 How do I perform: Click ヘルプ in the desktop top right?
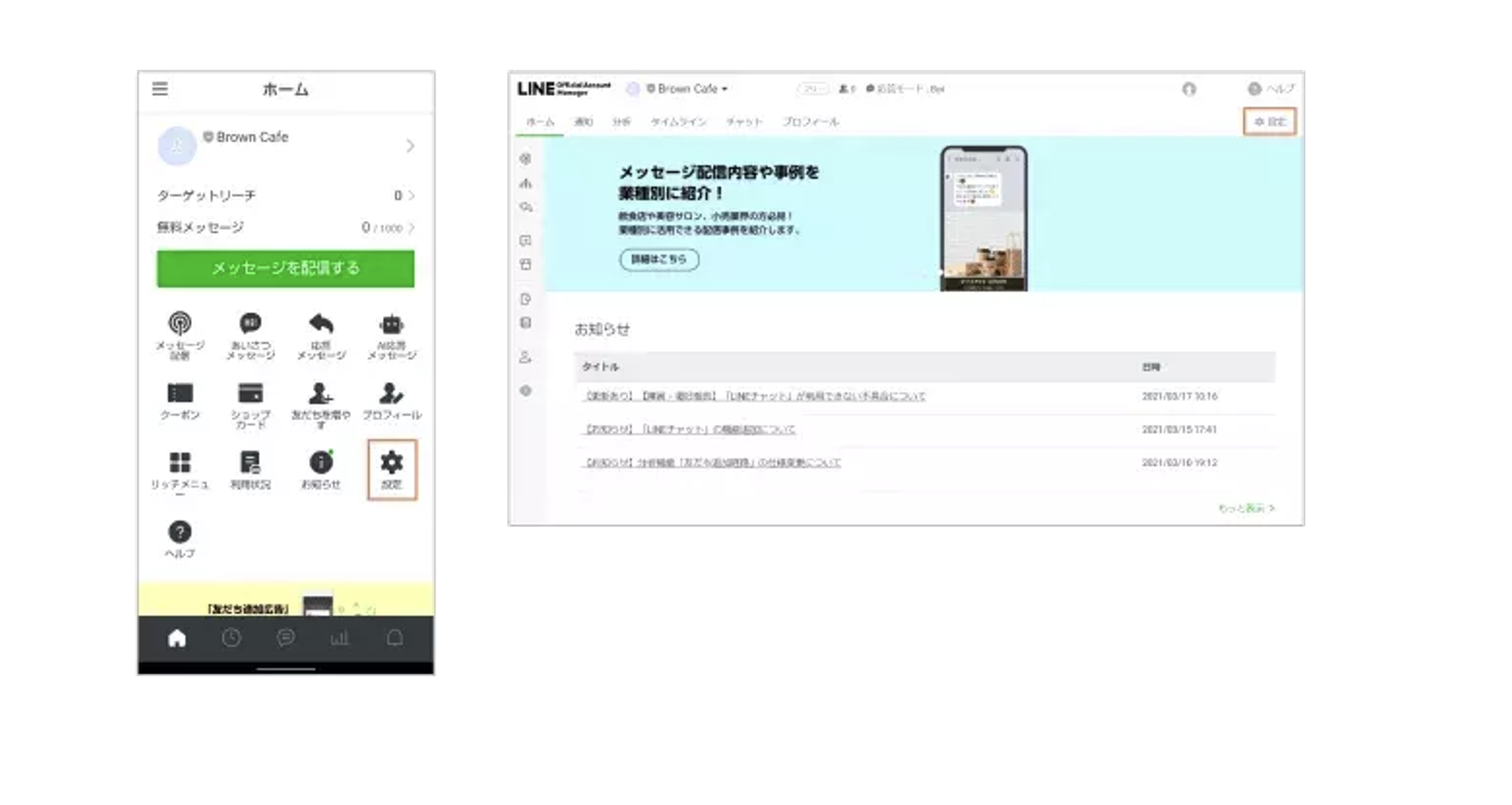pos(1270,88)
